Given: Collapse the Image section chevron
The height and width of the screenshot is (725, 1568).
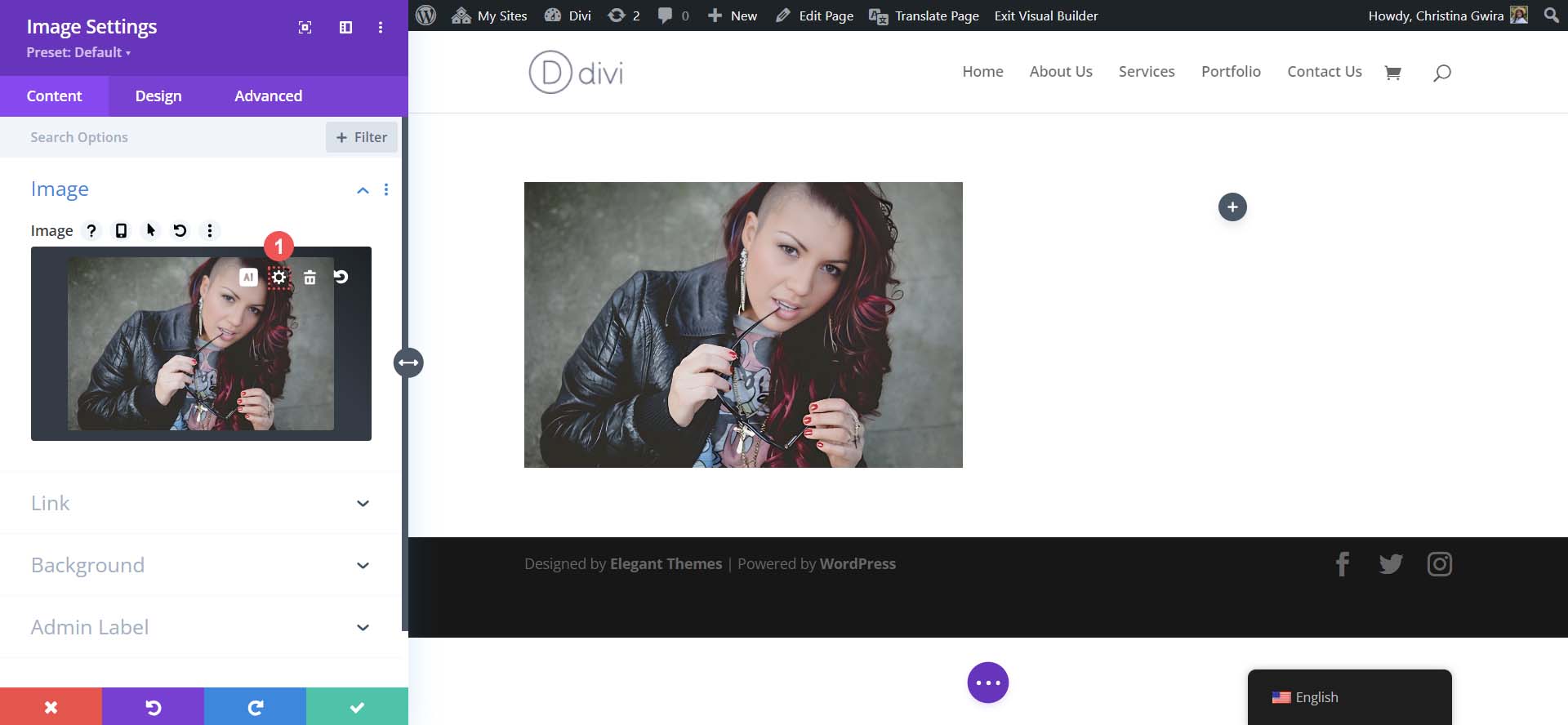Looking at the screenshot, I should tap(363, 190).
